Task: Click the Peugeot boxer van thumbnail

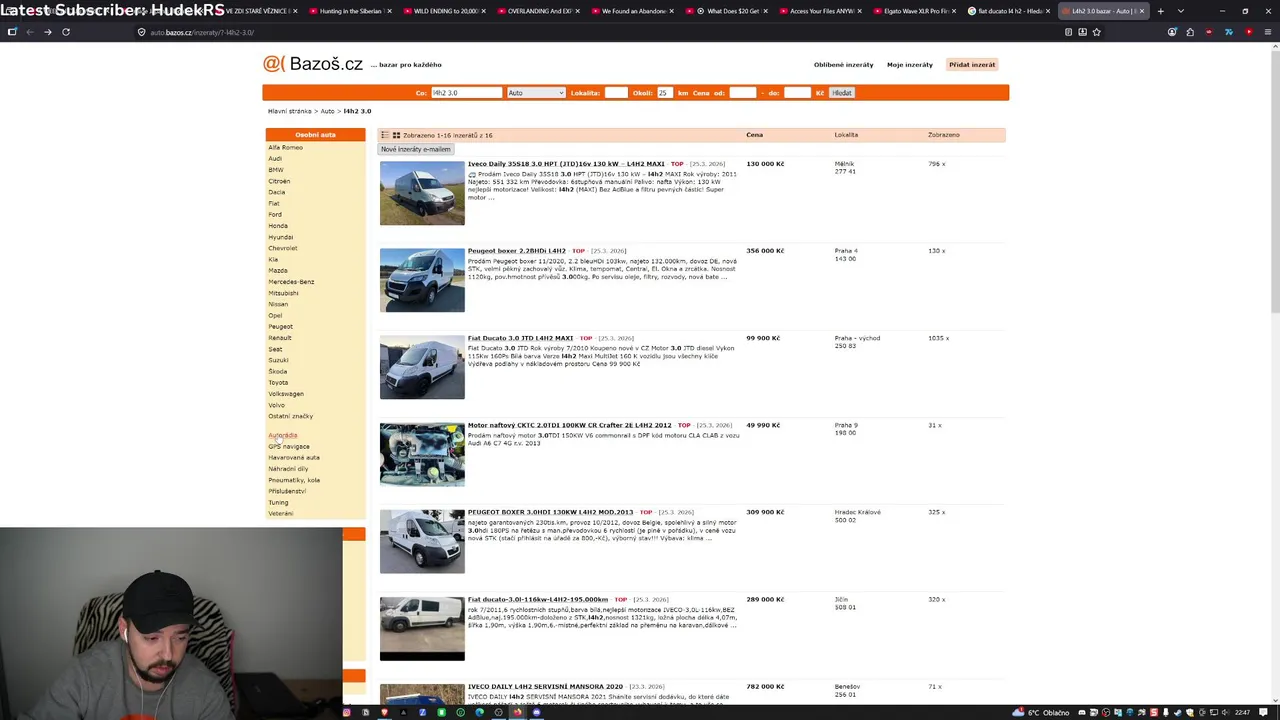Action: tap(422, 280)
